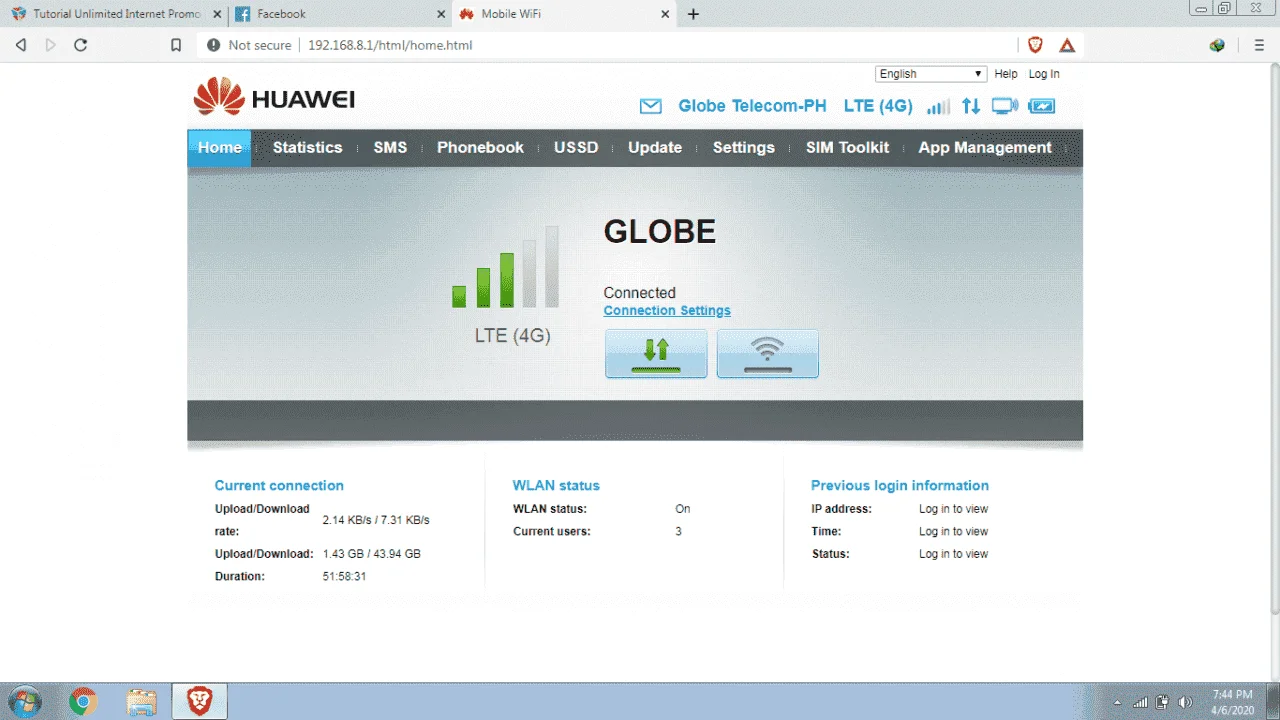Image resolution: width=1280 pixels, height=720 pixels.
Task: Open the USSD menu
Action: 576,148
